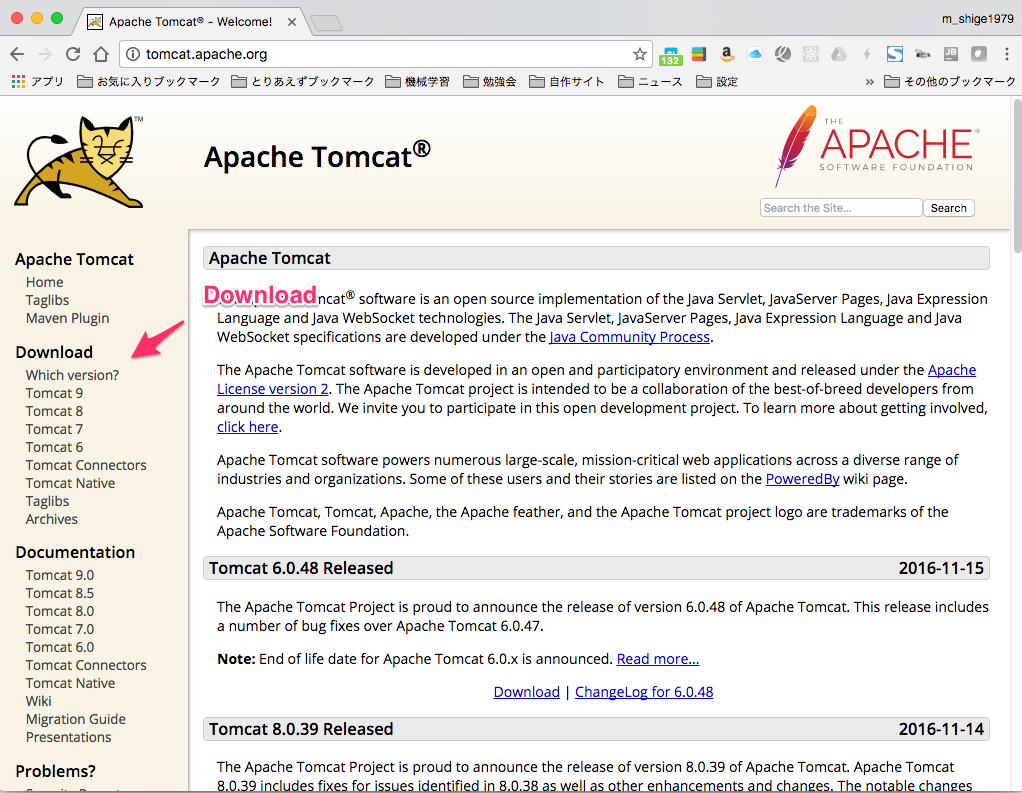Expand the hidden bookmarks overflow chevron
The width and height of the screenshot is (1022, 793).
click(x=869, y=81)
